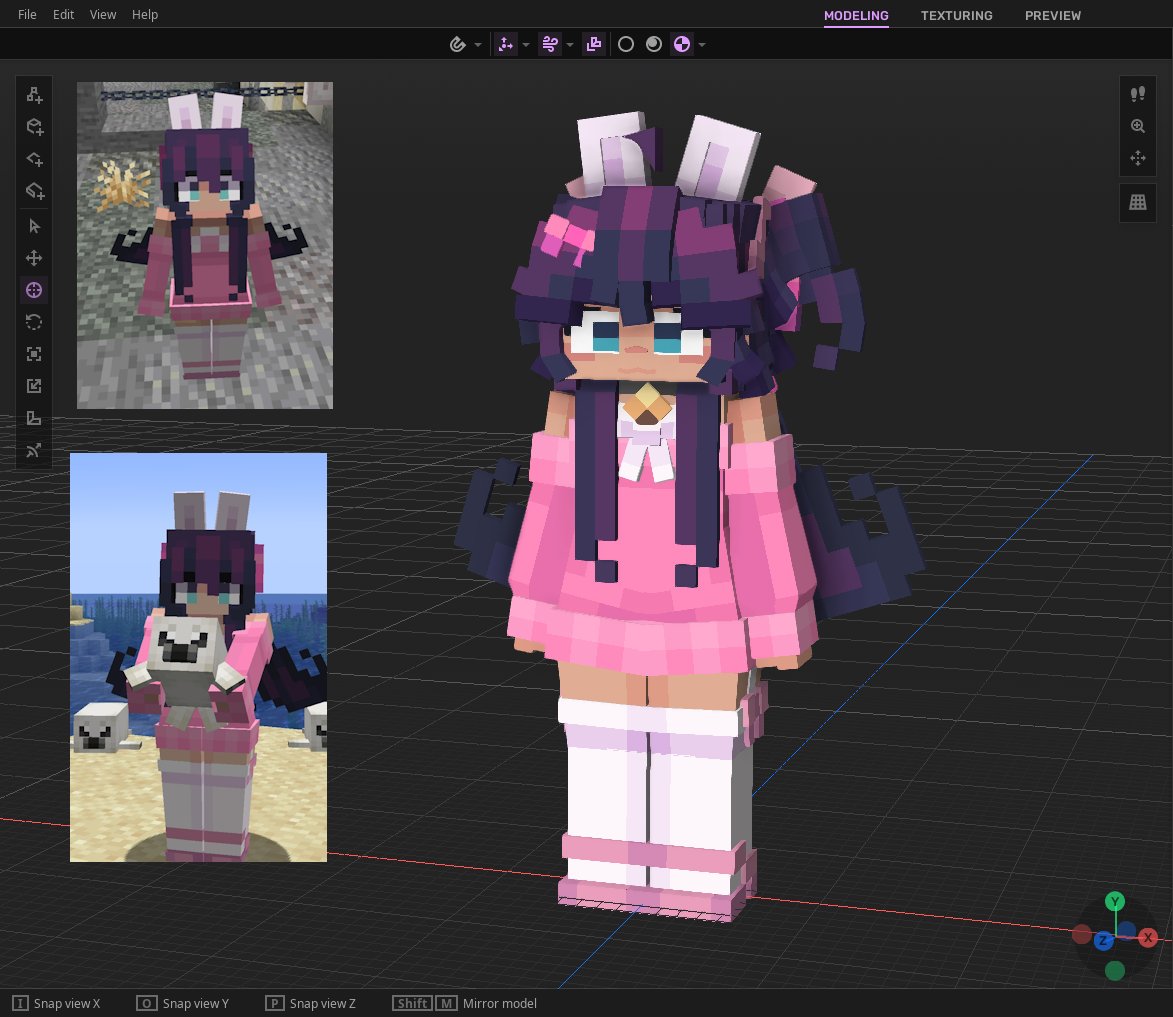Click the inward-arrow import icon in sidebar
The height and width of the screenshot is (1017, 1173).
tap(34, 386)
